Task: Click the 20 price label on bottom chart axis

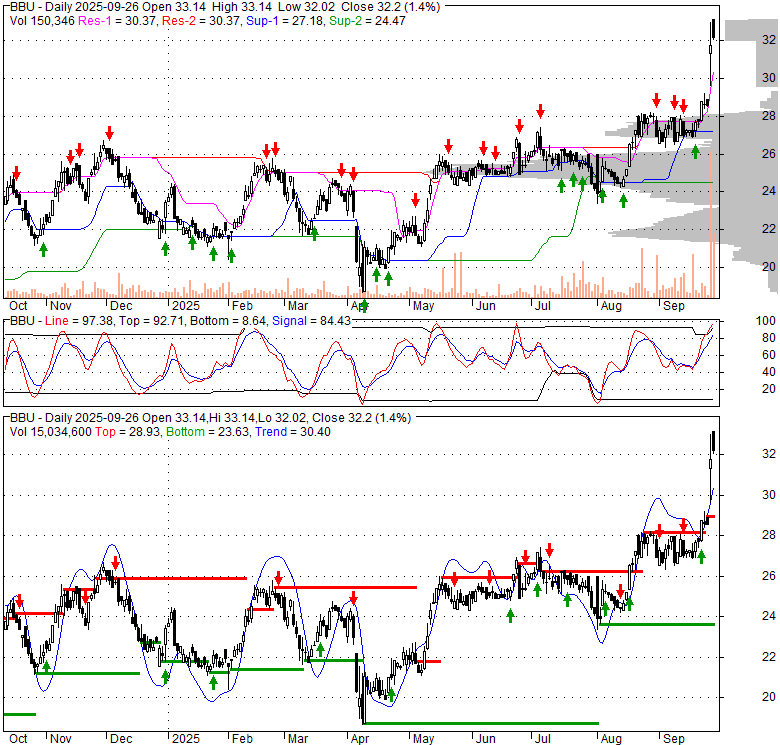Action: pos(769,697)
